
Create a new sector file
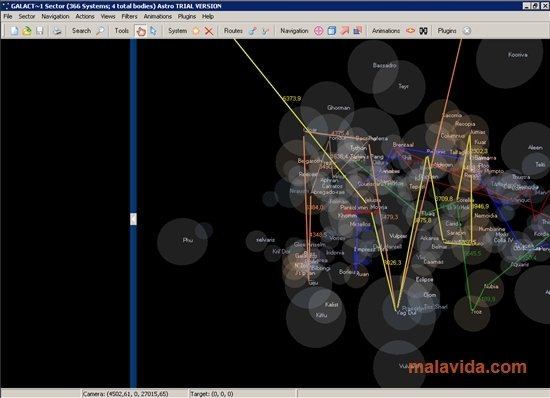point(14,31)
